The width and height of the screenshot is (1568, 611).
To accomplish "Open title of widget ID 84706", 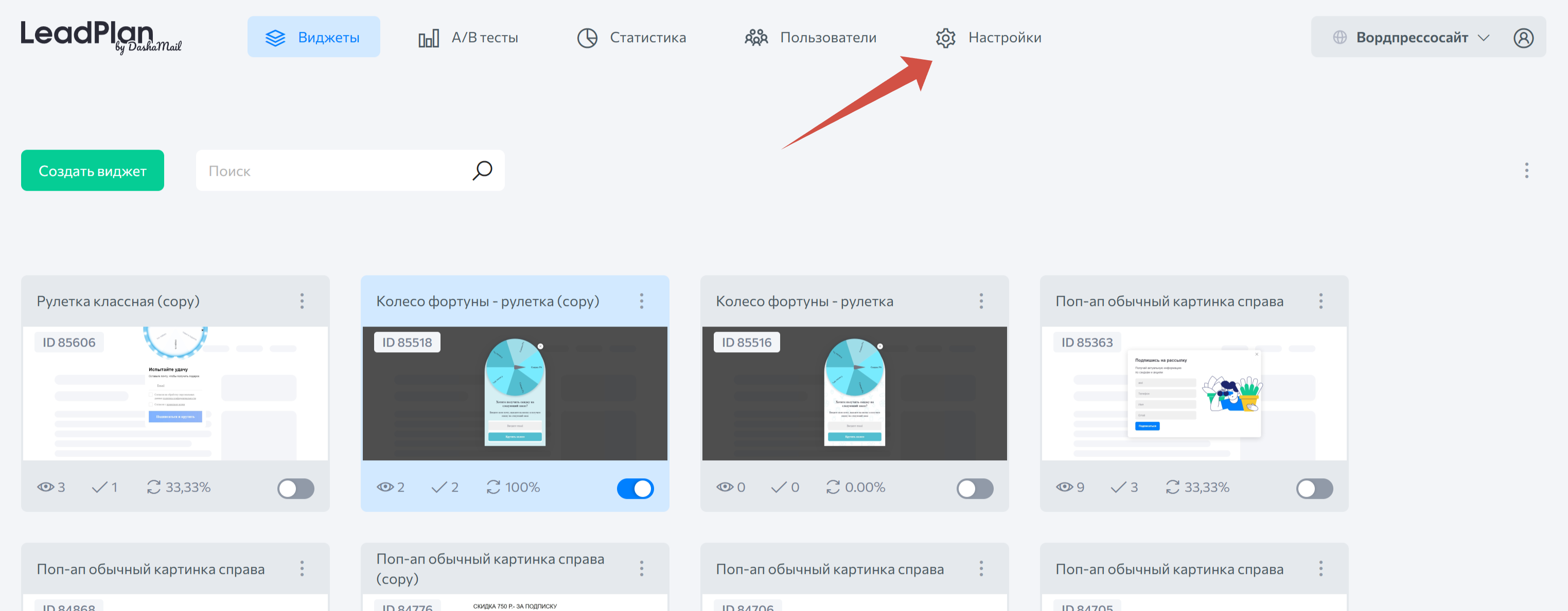I will click(830, 569).
